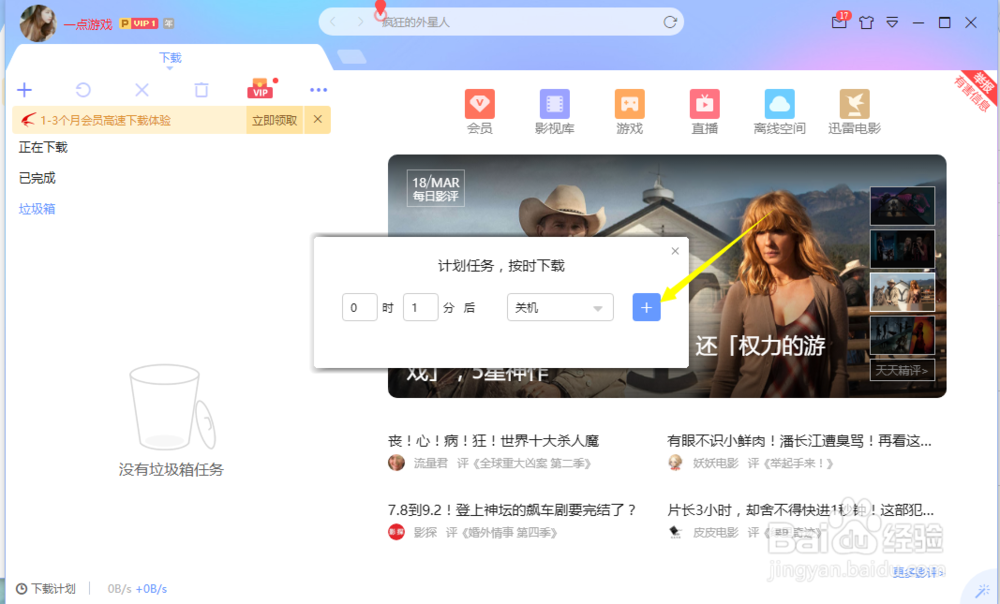Viewport: 1000px width, 604px height.
Task: Click the trash delete icon in the toolbar
Action: 201,89
